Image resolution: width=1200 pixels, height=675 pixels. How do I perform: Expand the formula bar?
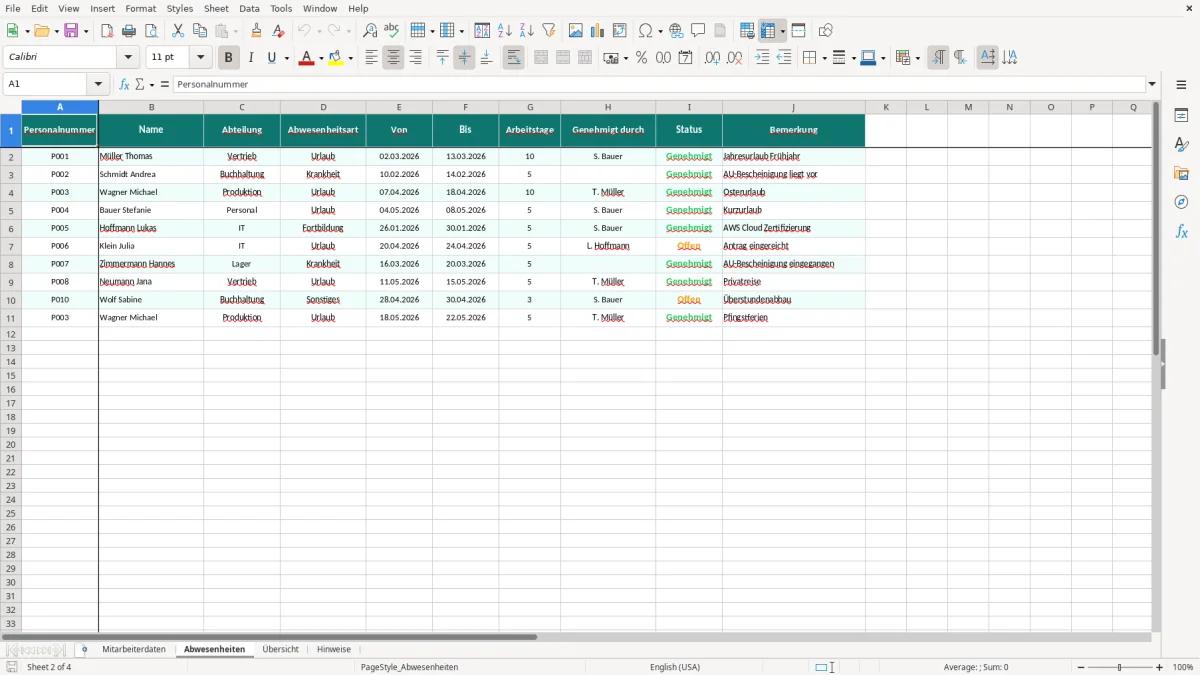click(x=1152, y=85)
